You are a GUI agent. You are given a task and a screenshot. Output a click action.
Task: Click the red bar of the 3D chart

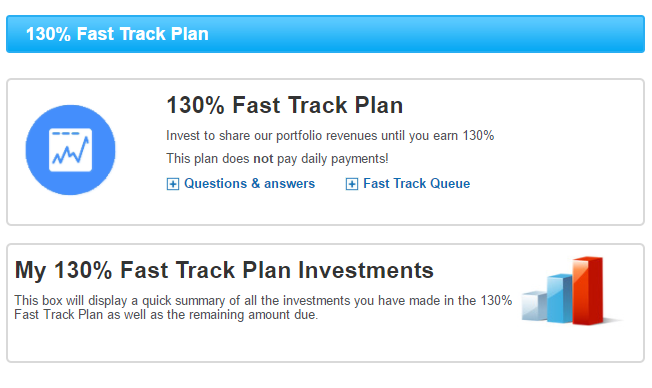[587, 290]
